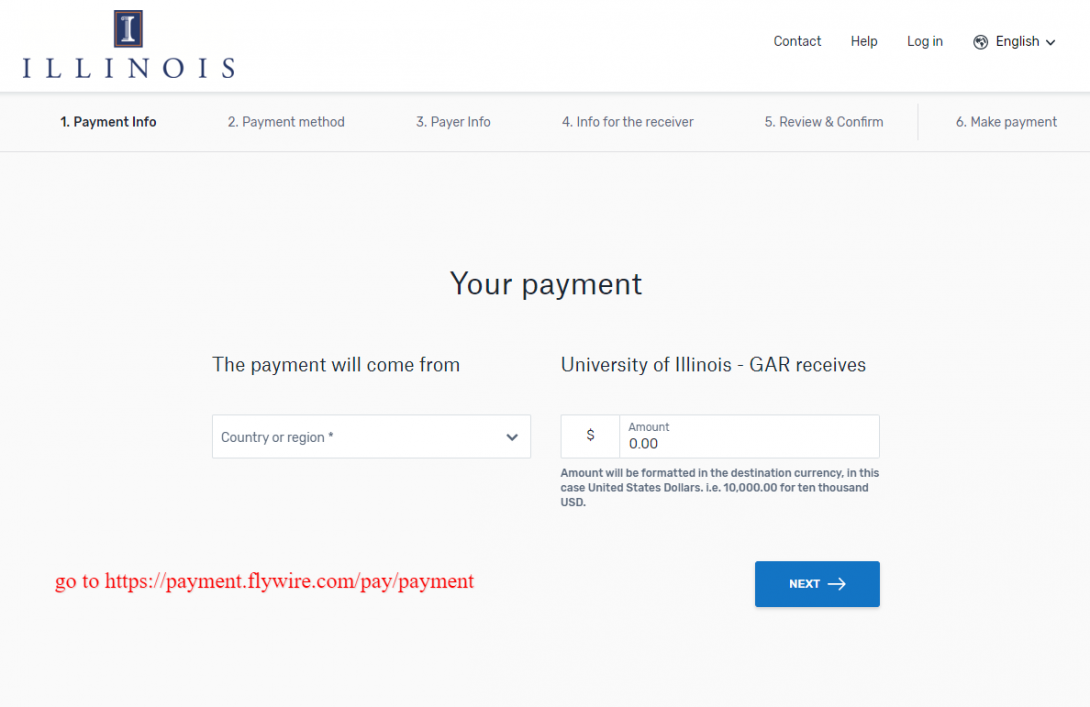The width and height of the screenshot is (1090, 707).
Task: Open the 3. Payer Info step
Action: [453, 122]
